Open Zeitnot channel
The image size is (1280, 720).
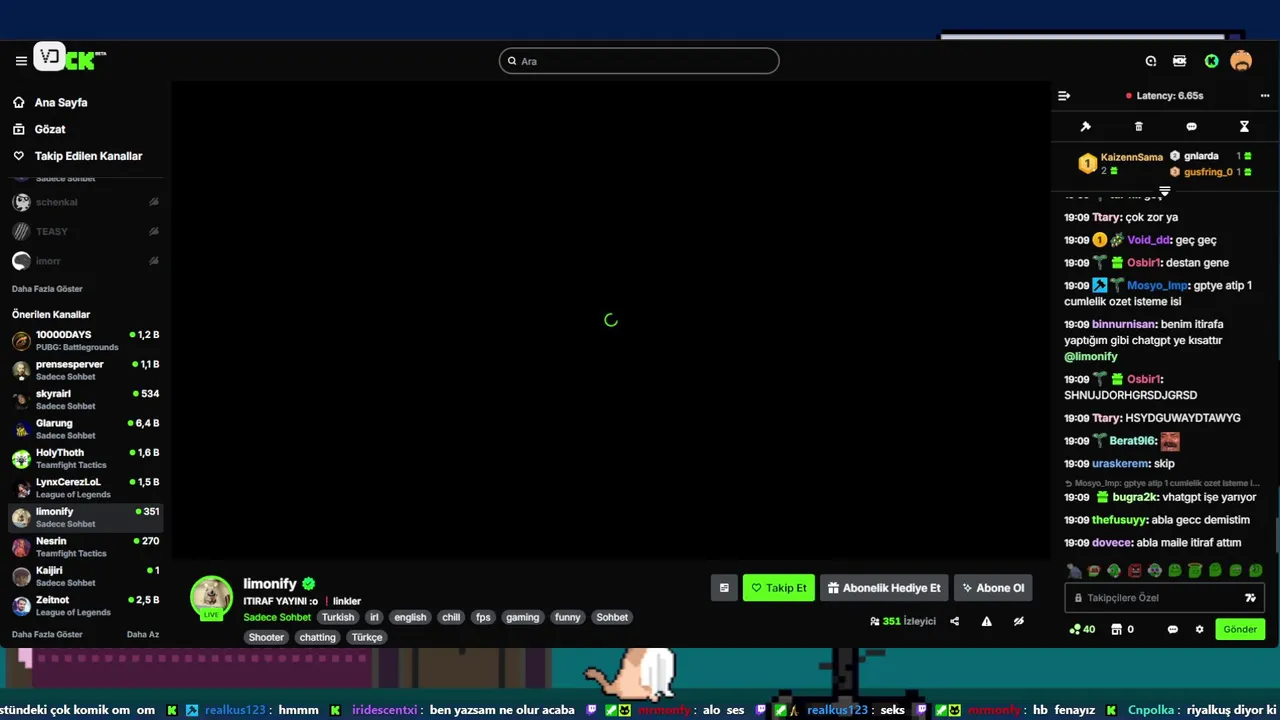[x=85, y=606]
